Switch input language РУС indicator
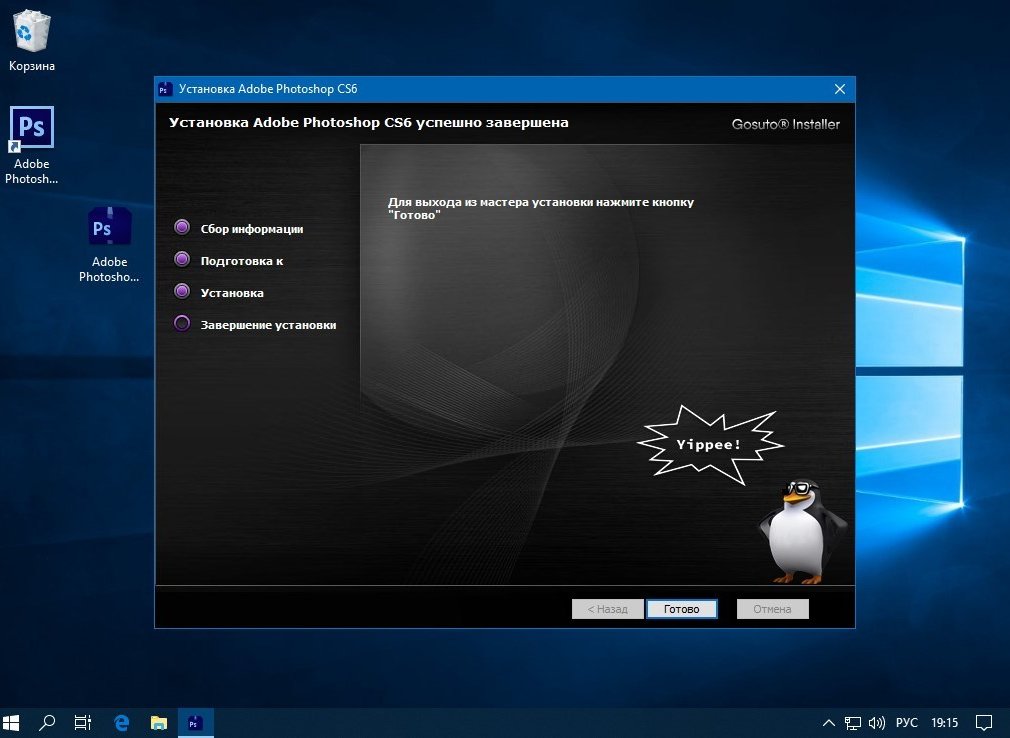 click(x=906, y=723)
